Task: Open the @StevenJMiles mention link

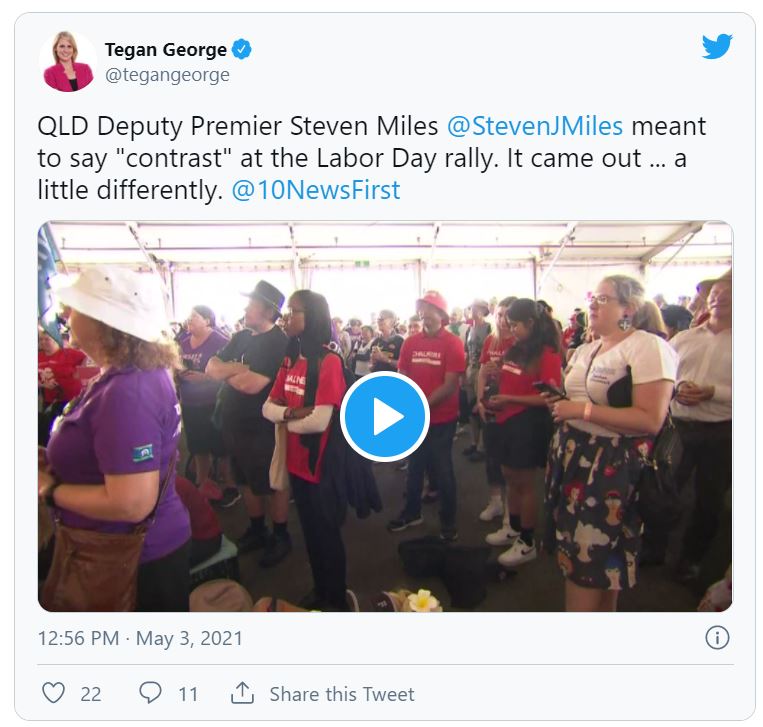Action: [x=535, y=126]
